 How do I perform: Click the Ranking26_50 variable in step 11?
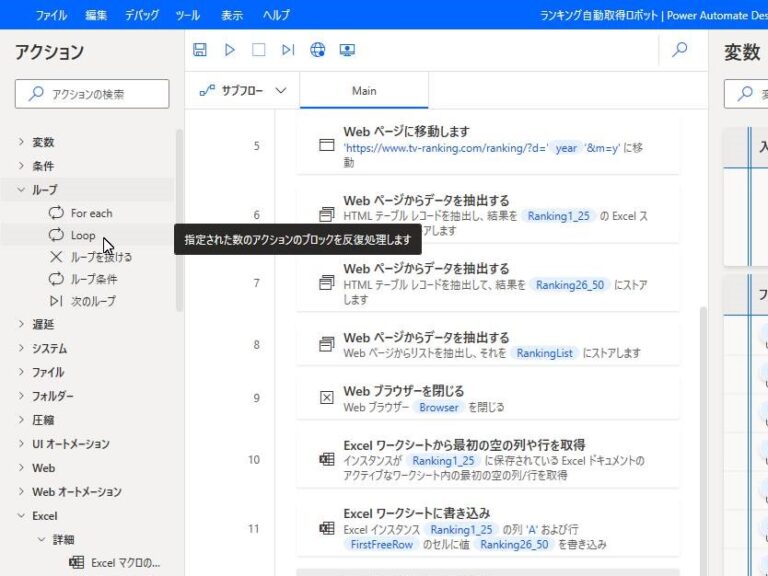tap(514, 545)
